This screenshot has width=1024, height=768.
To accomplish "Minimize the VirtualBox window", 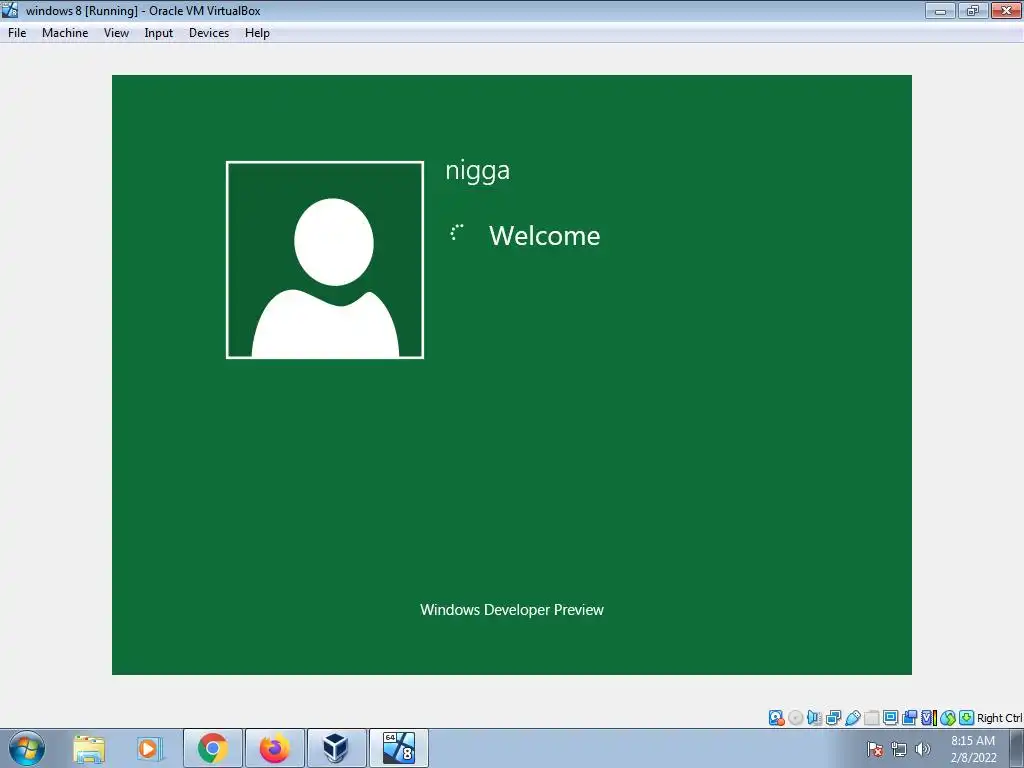I will coord(940,10).
